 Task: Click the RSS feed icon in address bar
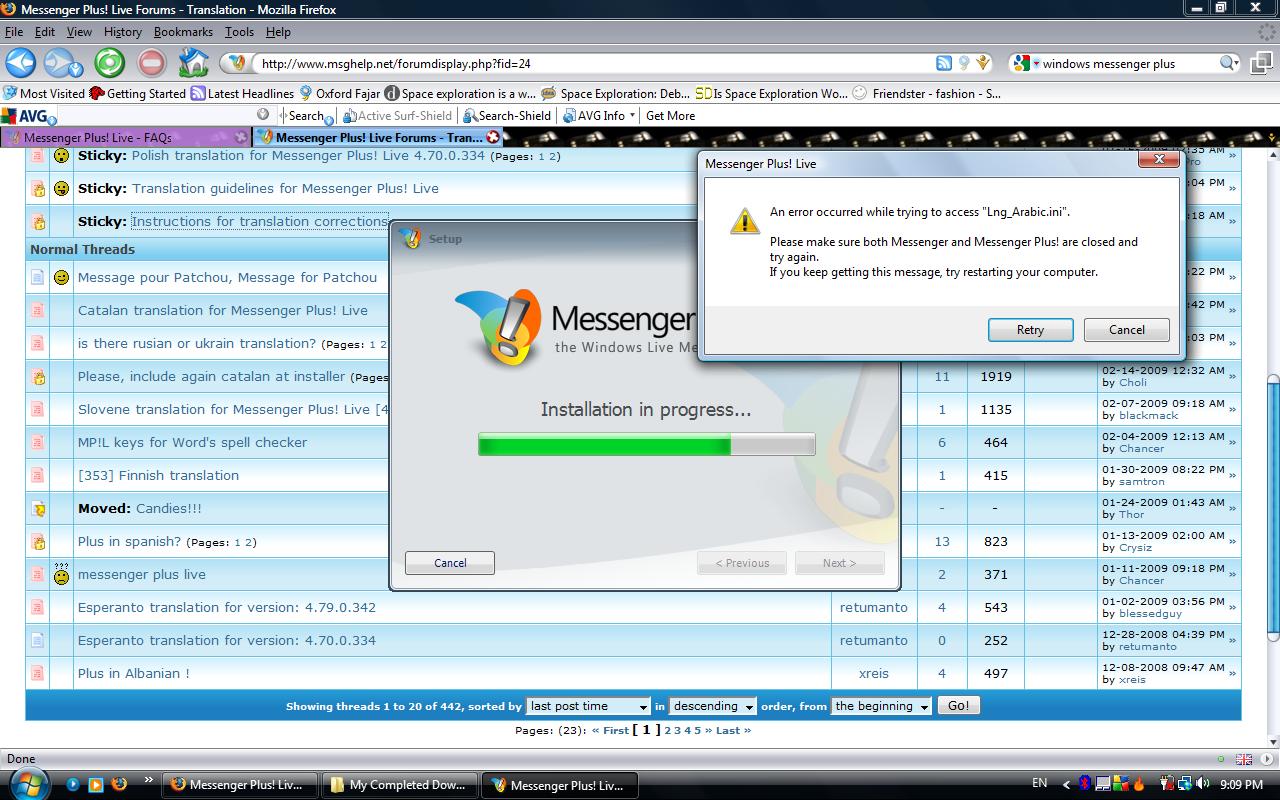(x=943, y=63)
